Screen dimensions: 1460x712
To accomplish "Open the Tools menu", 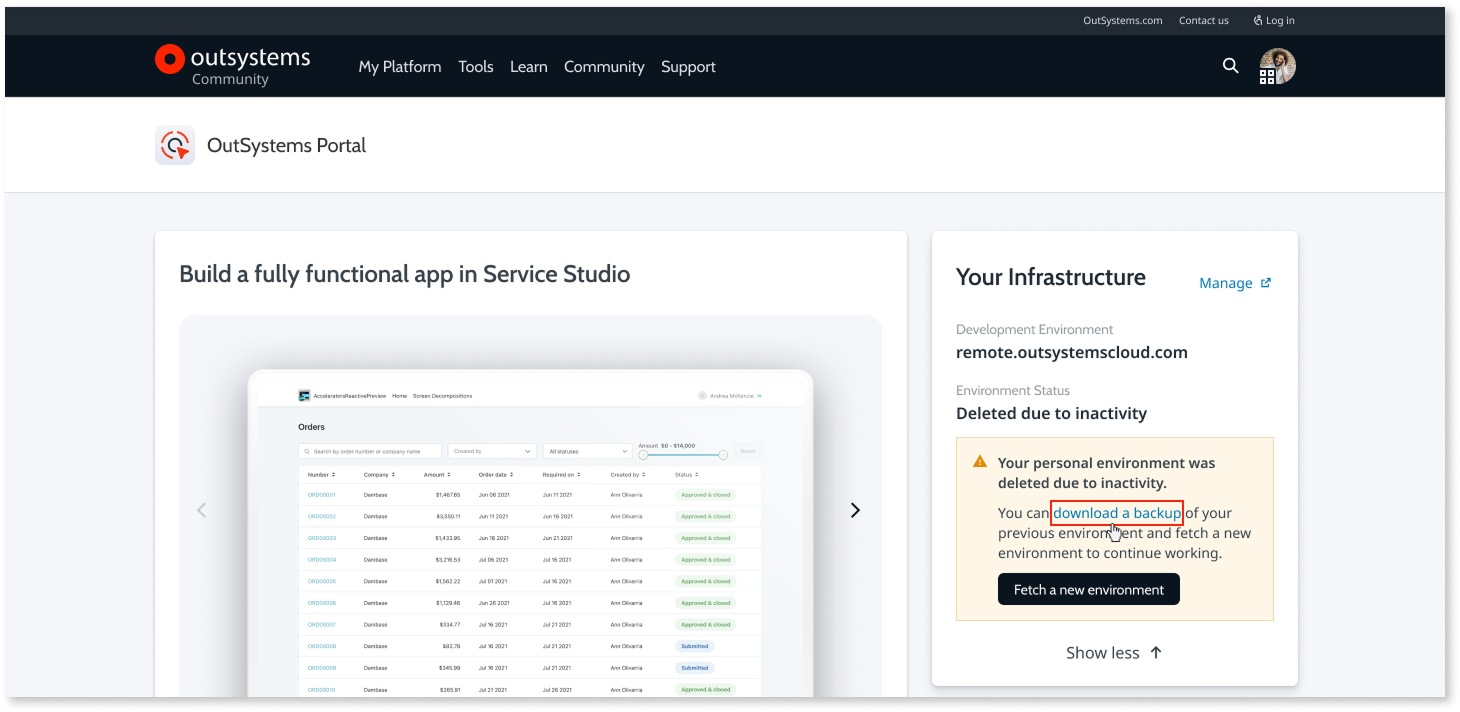I will 476,67.
